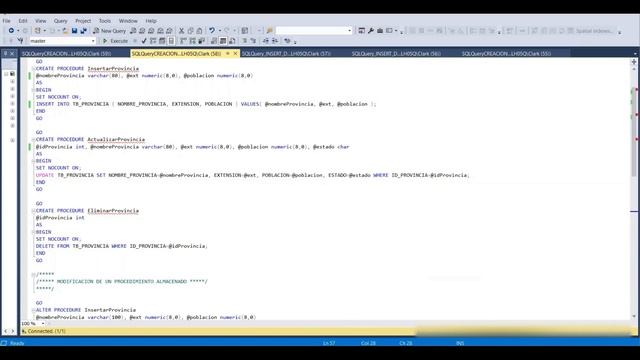Open the Project menu
The width and height of the screenshot is (640, 360).
(83, 21)
